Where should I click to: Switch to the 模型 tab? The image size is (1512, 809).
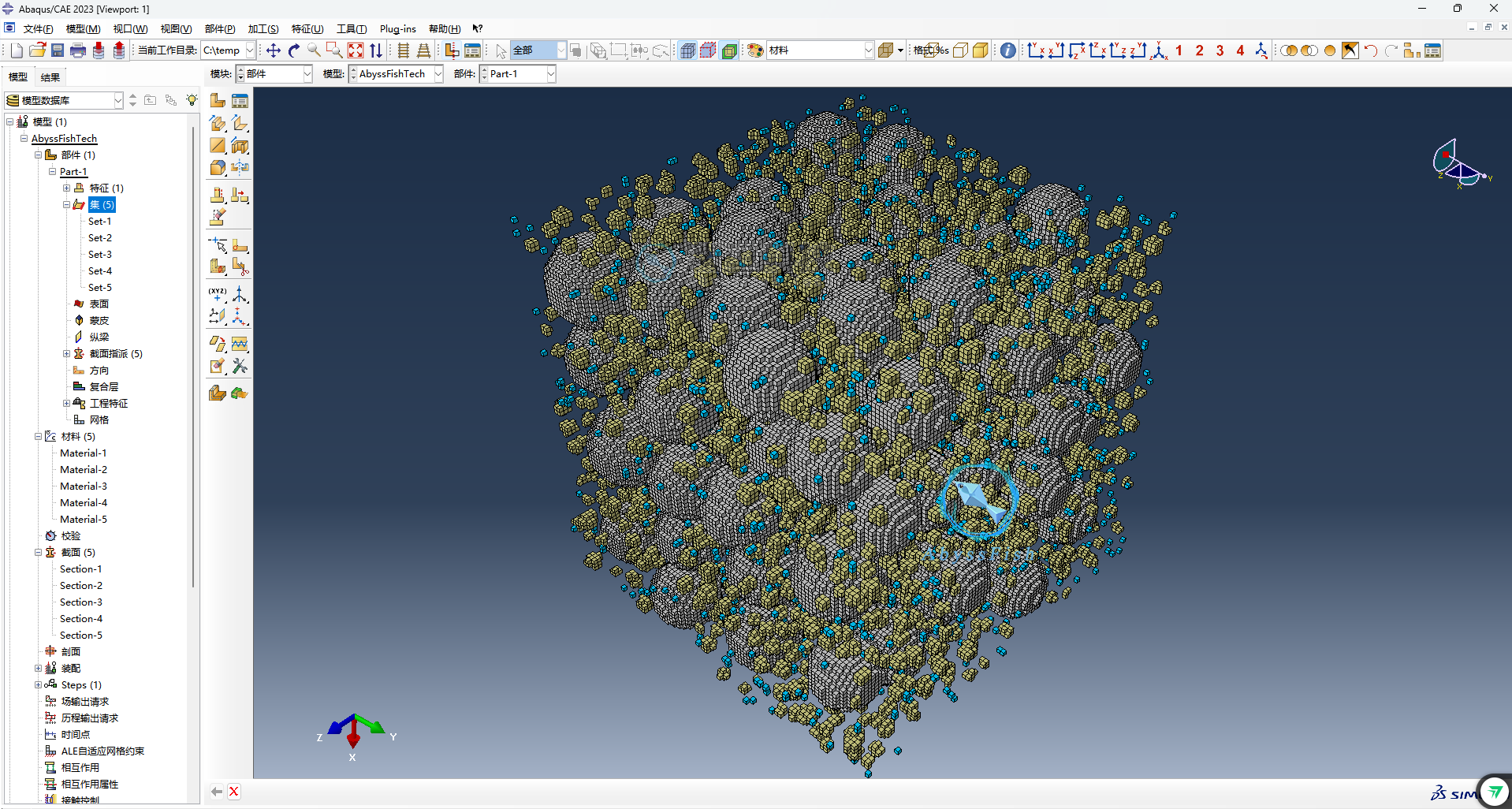(18, 77)
